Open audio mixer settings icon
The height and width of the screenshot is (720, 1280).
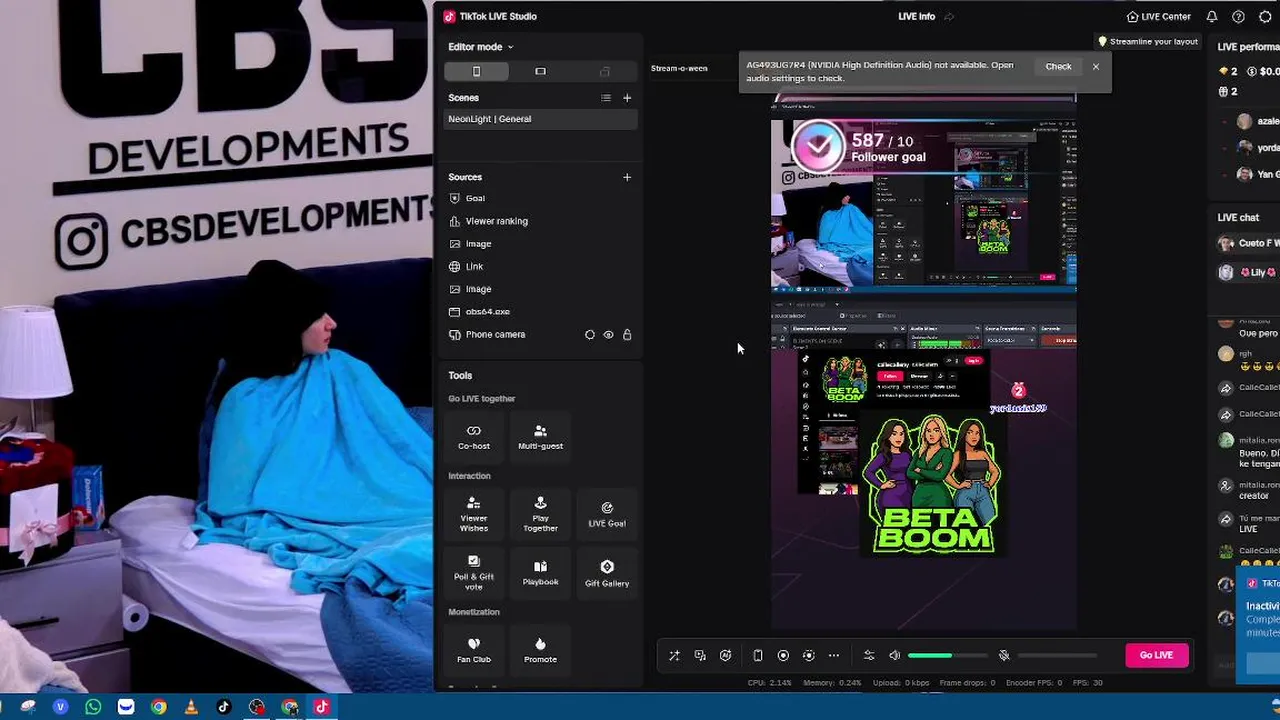point(869,656)
